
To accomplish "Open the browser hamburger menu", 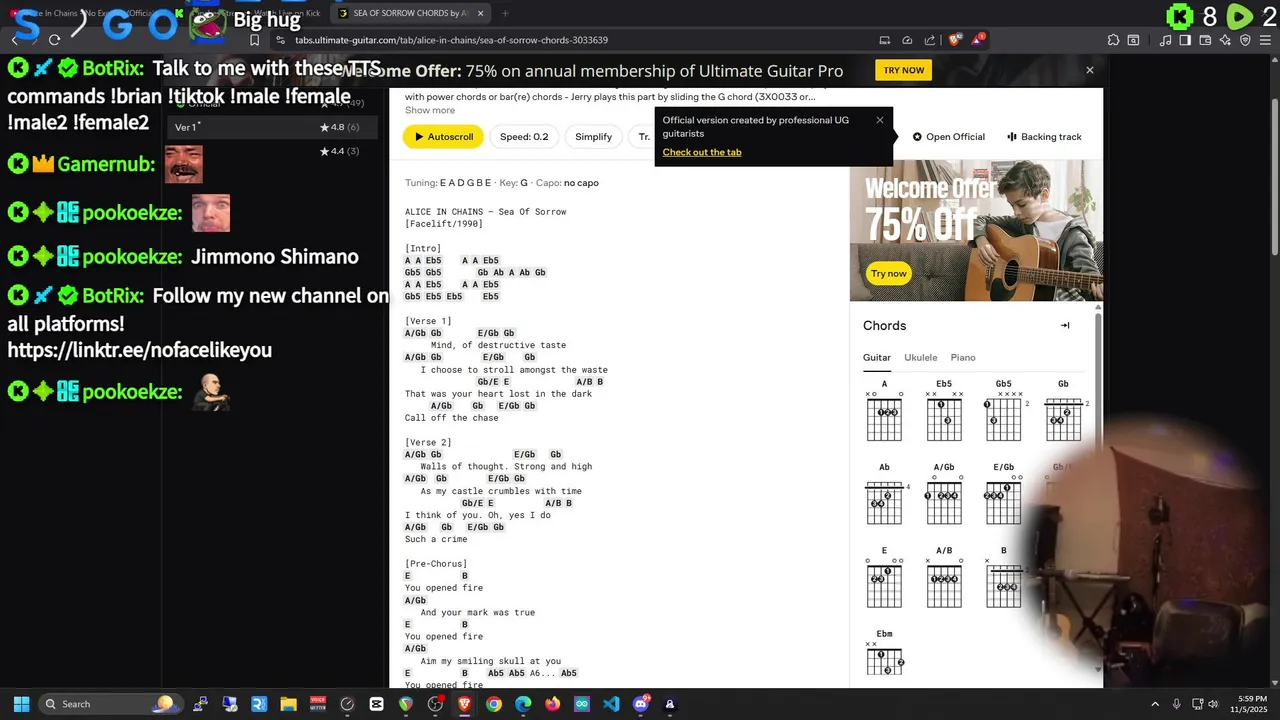I will click(1265, 40).
